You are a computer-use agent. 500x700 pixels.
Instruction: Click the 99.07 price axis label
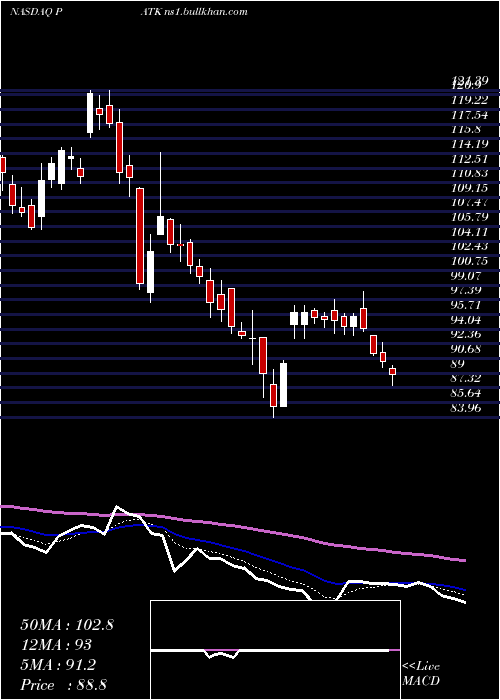coord(467,276)
